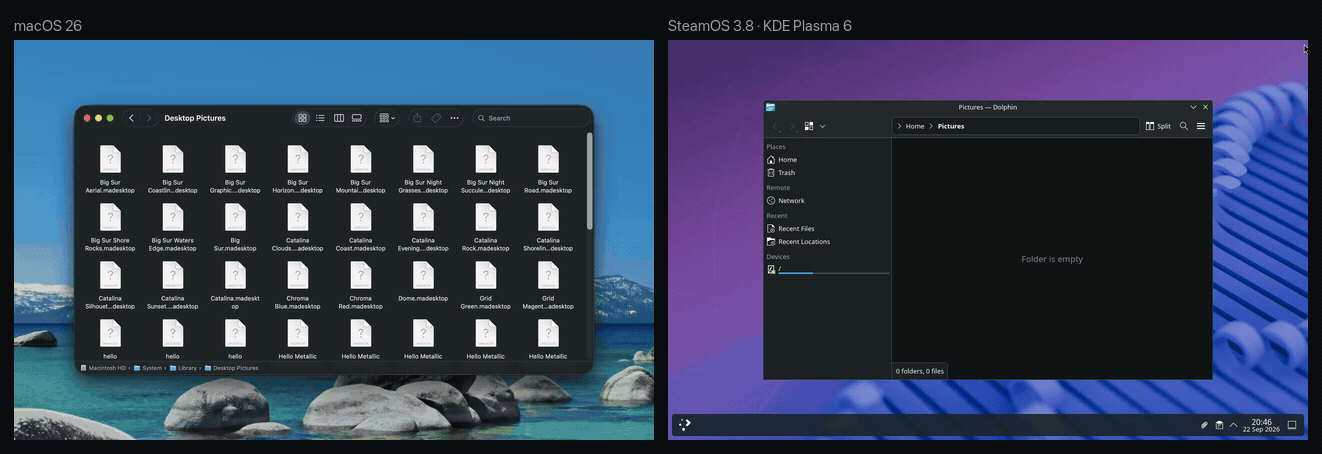Open Recent Locations in Dolphin
This screenshot has height=454, width=1322.
tap(827, 242)
